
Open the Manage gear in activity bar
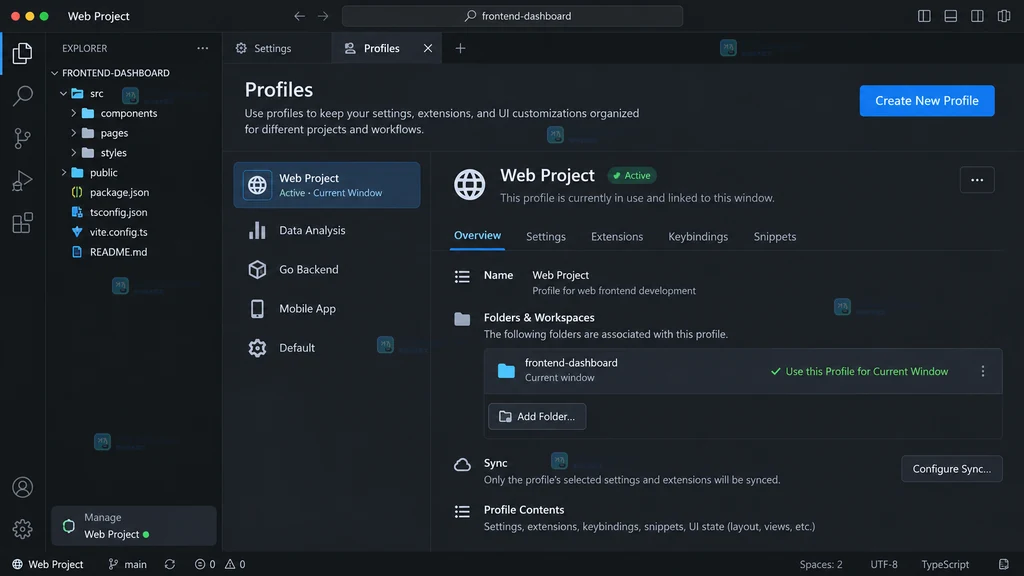tap(22, 529)
